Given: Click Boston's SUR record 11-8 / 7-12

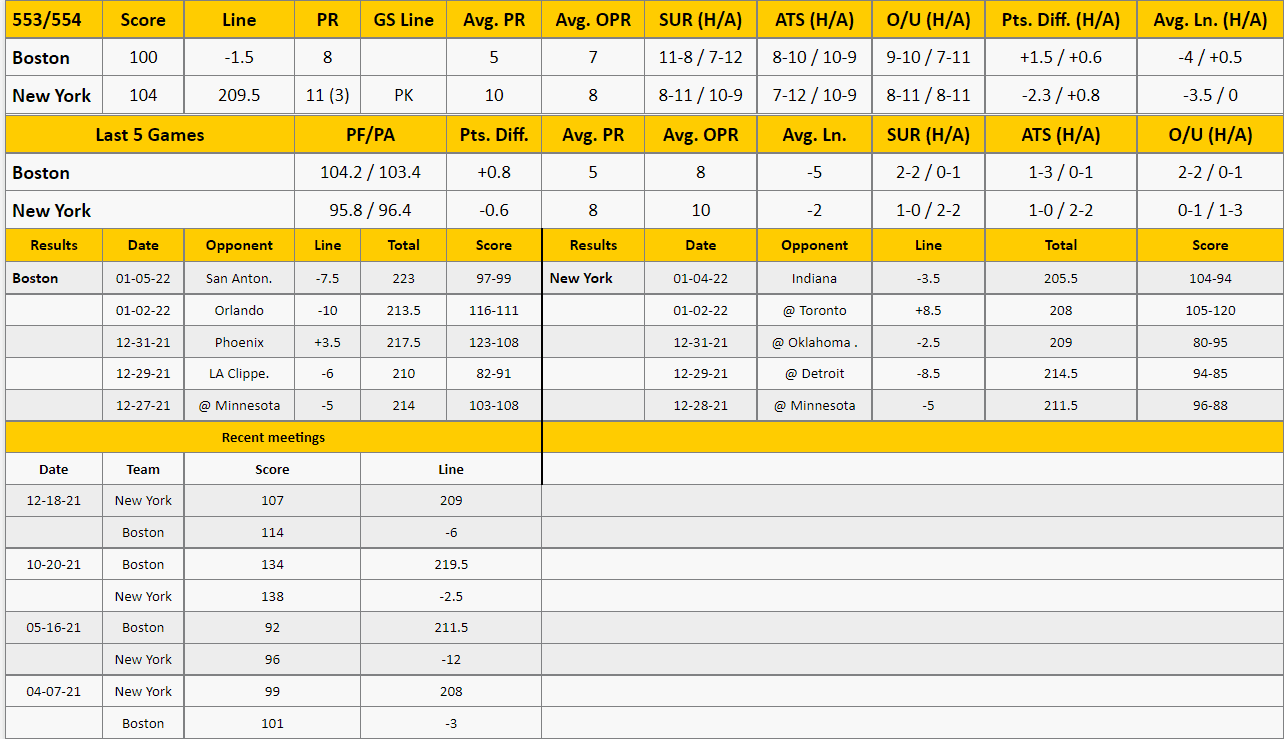Looking at the screenshot, I should 700,57.
